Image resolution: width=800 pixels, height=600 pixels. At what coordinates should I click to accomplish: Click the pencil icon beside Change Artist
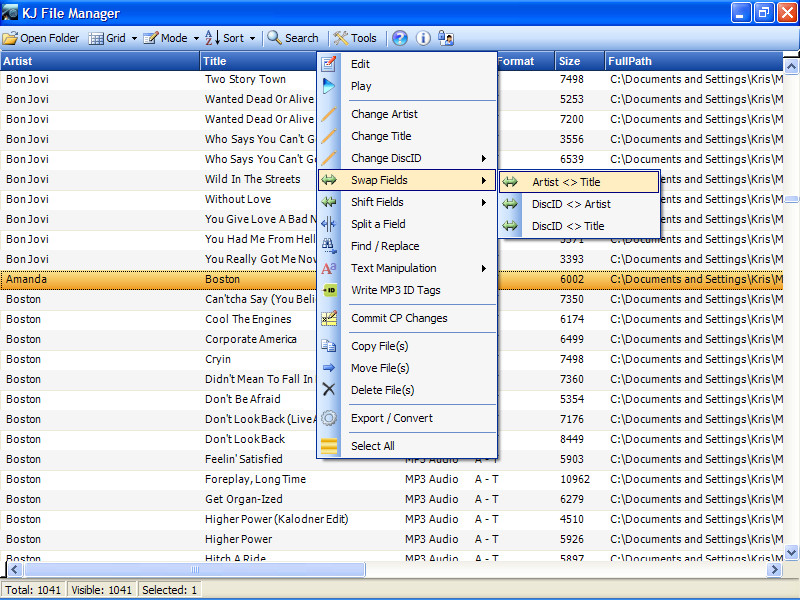(x=329, y=114)
